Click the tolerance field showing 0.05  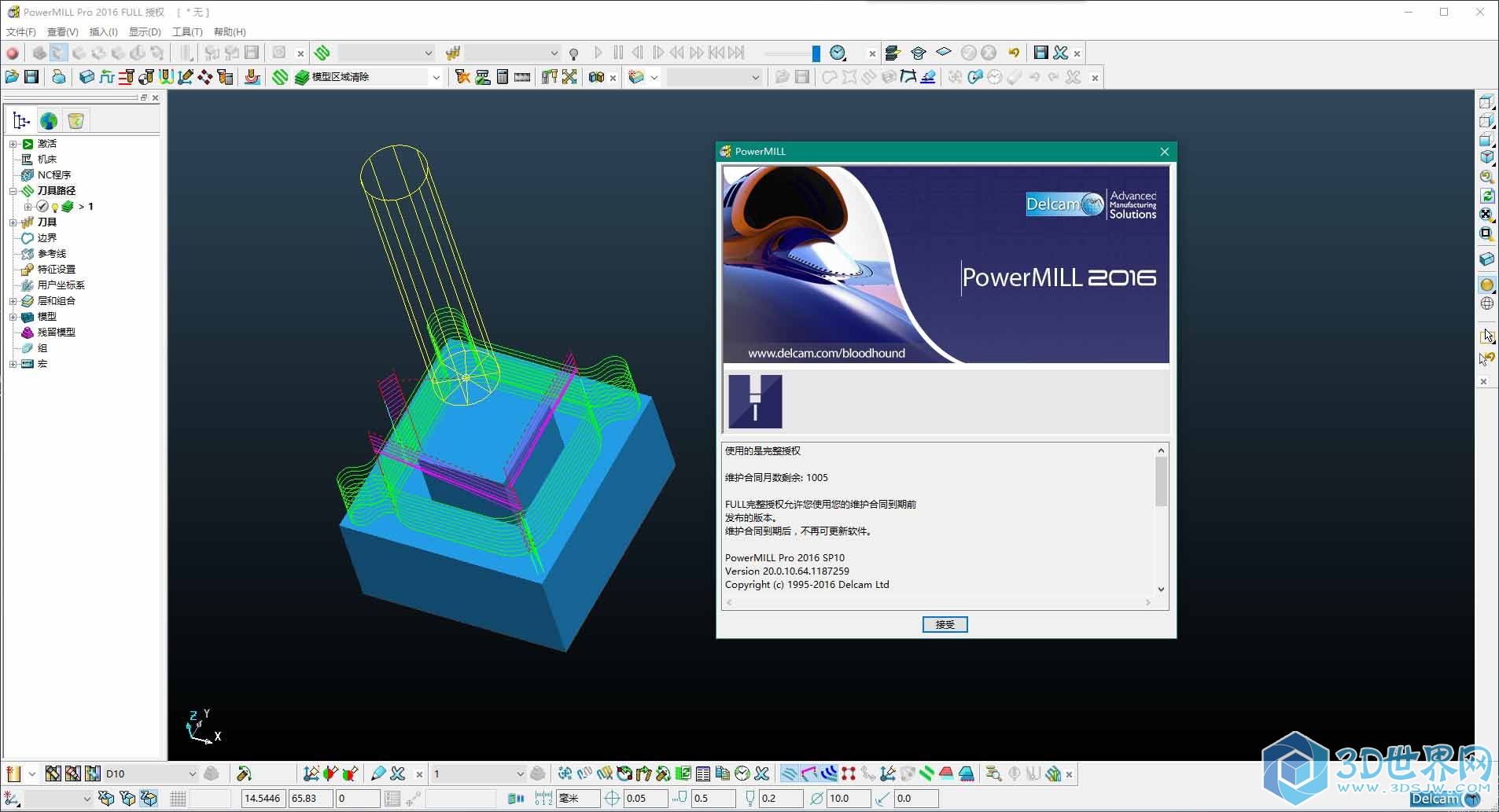click(x=645, y=799)
